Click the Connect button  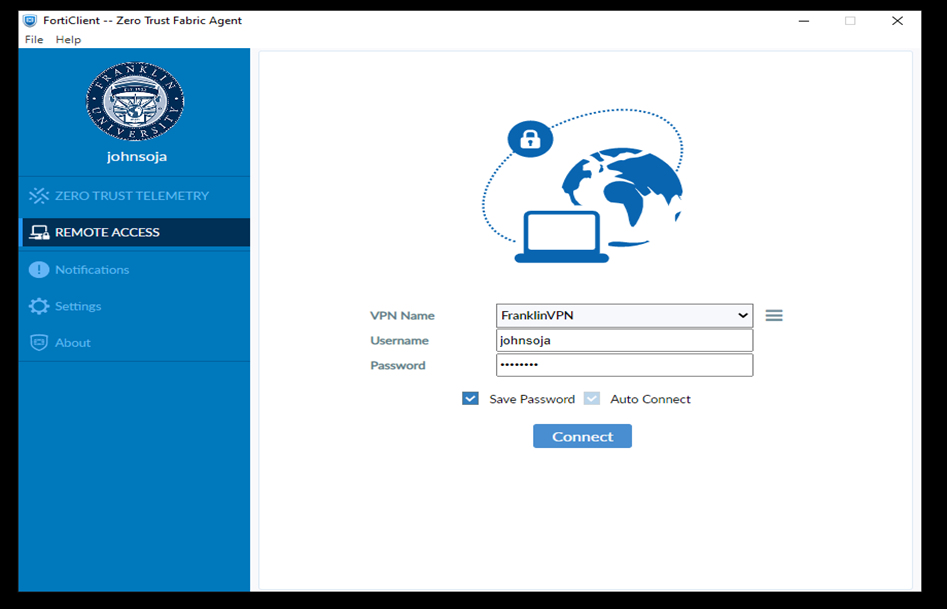[x=582, y=436]
